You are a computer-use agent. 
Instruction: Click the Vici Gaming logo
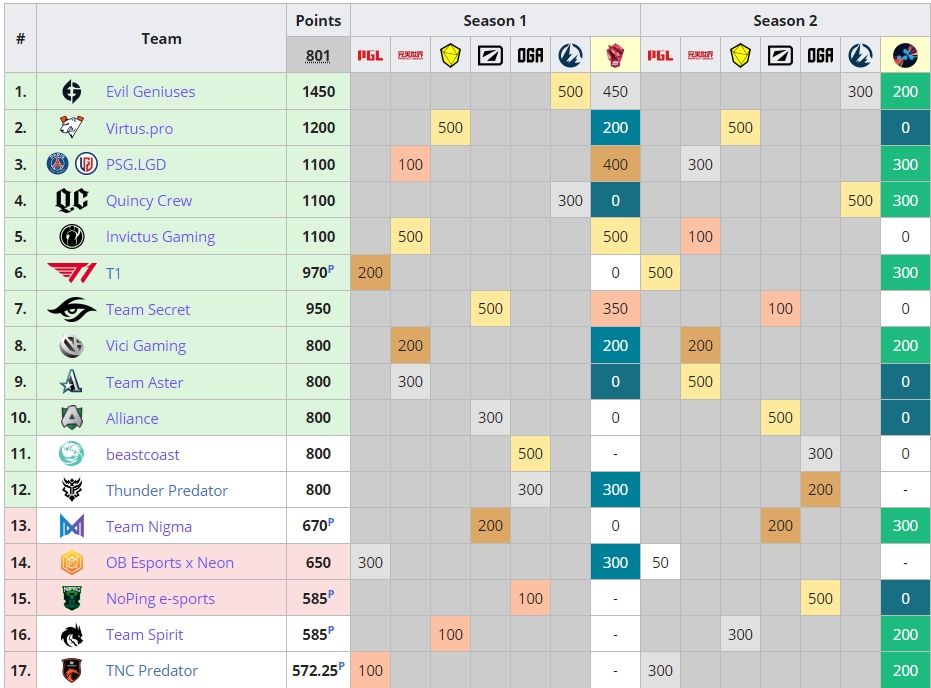(71, 345)
